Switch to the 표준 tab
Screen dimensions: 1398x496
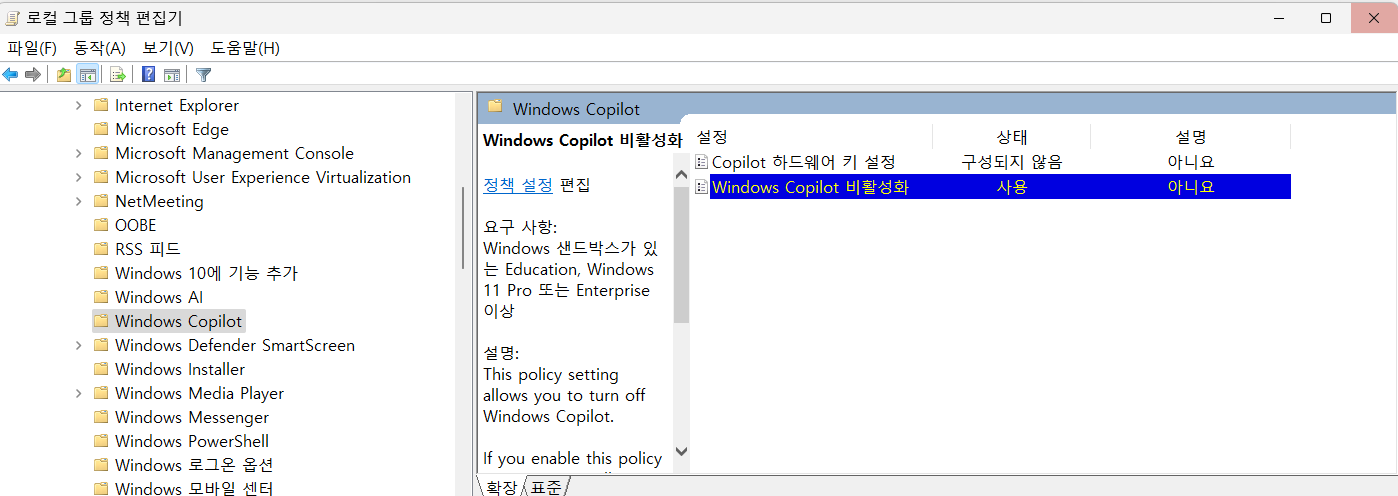pyautogui.click(x=546, y=487)
